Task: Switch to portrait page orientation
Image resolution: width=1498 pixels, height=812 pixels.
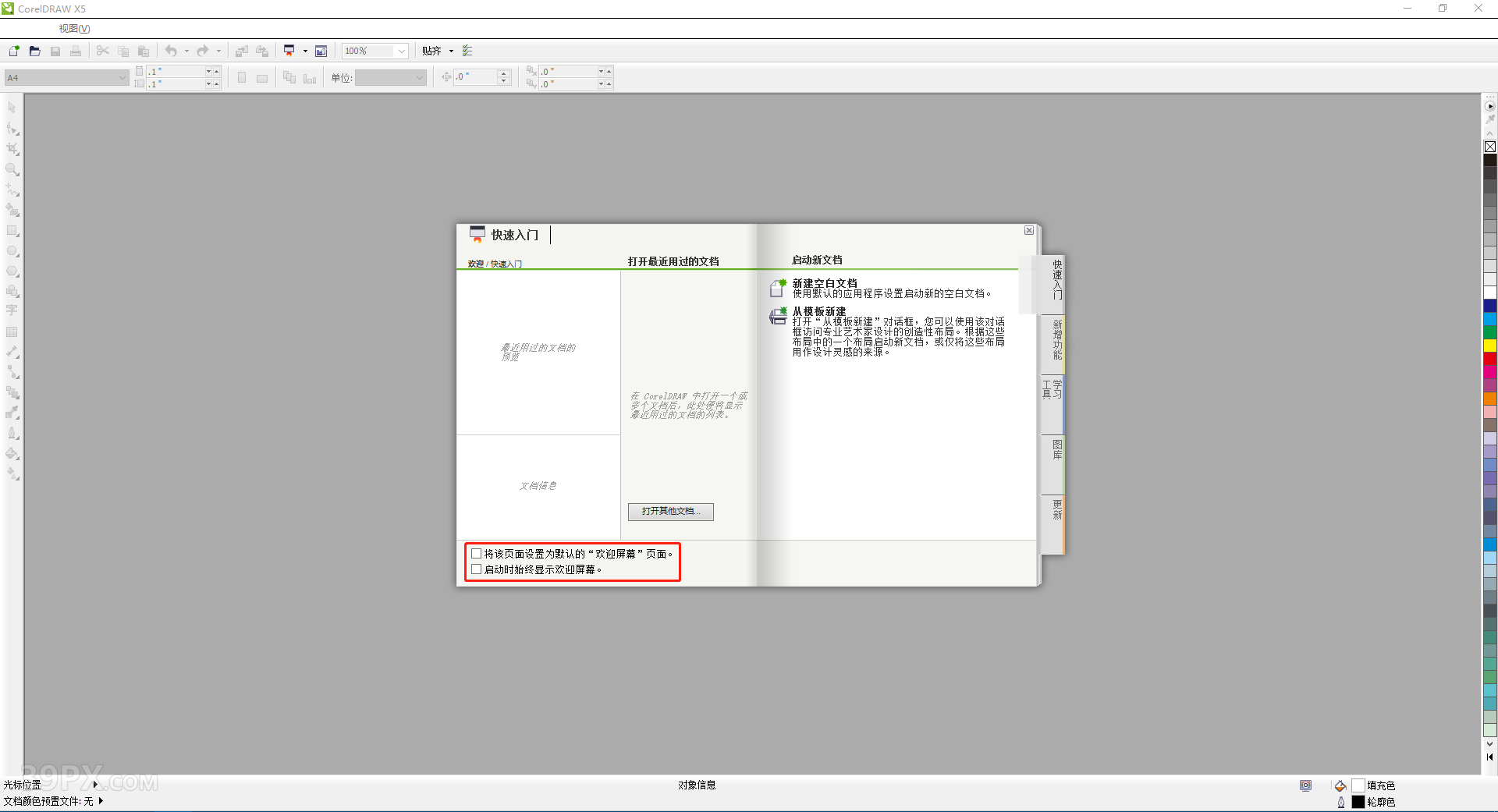Action: coord(242,77)
